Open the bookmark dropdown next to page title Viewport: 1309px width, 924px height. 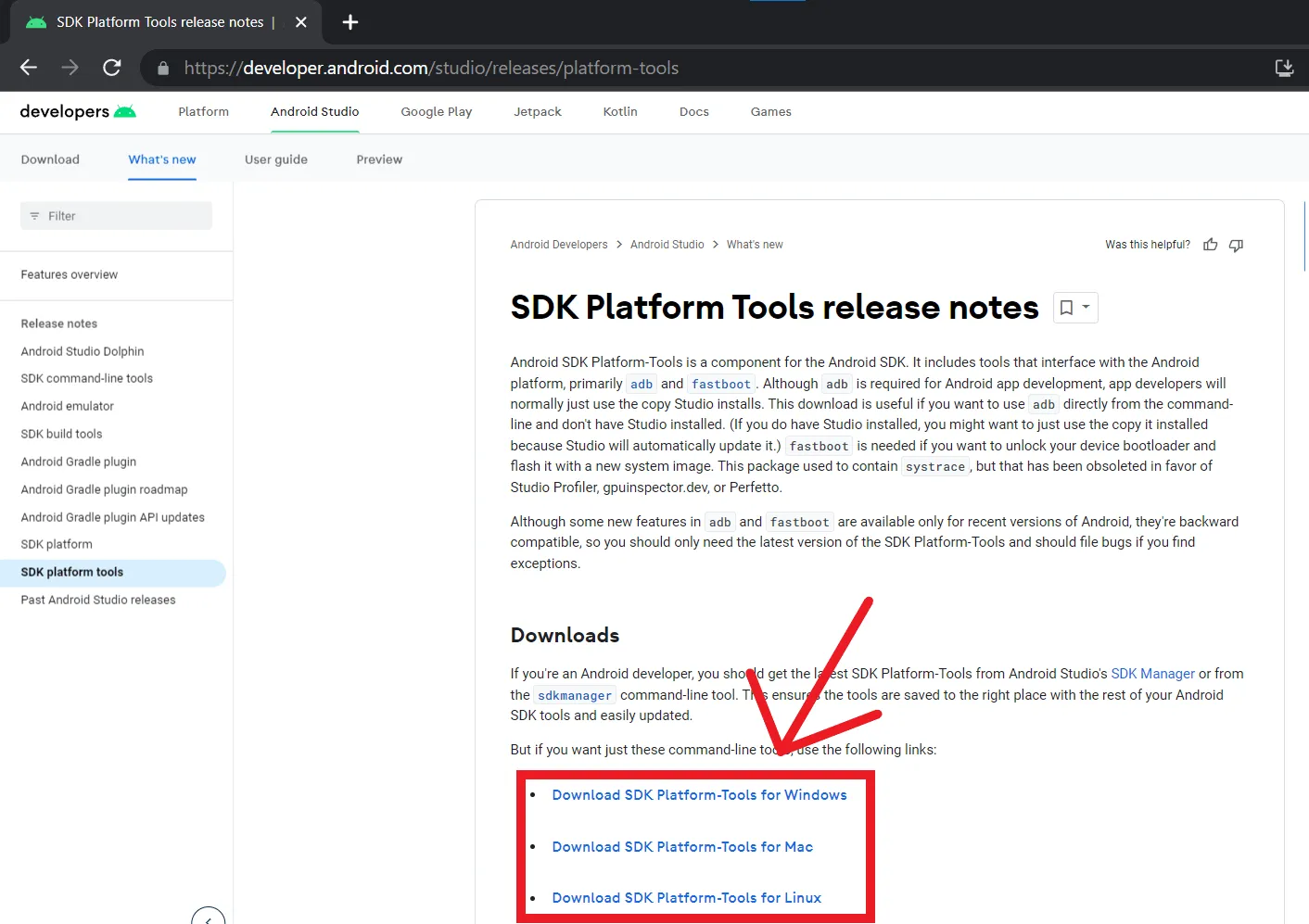coord(1075,308)
